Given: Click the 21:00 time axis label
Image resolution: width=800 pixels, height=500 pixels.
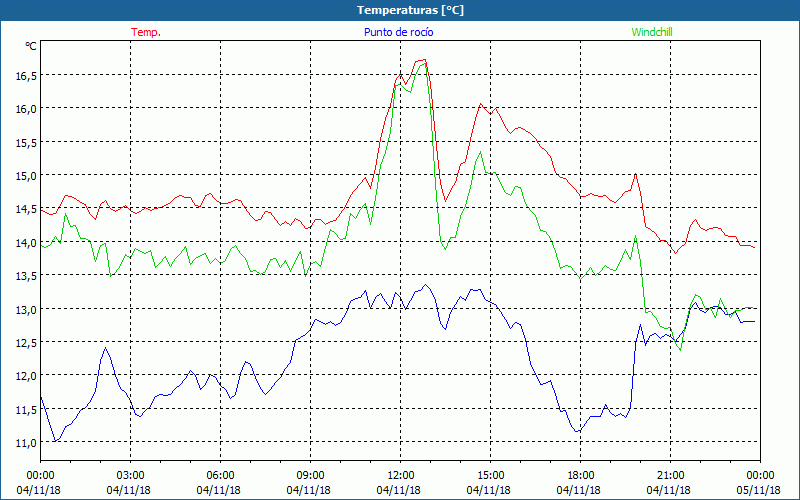Looking at the screenshot, I should [x=670, y=476].
